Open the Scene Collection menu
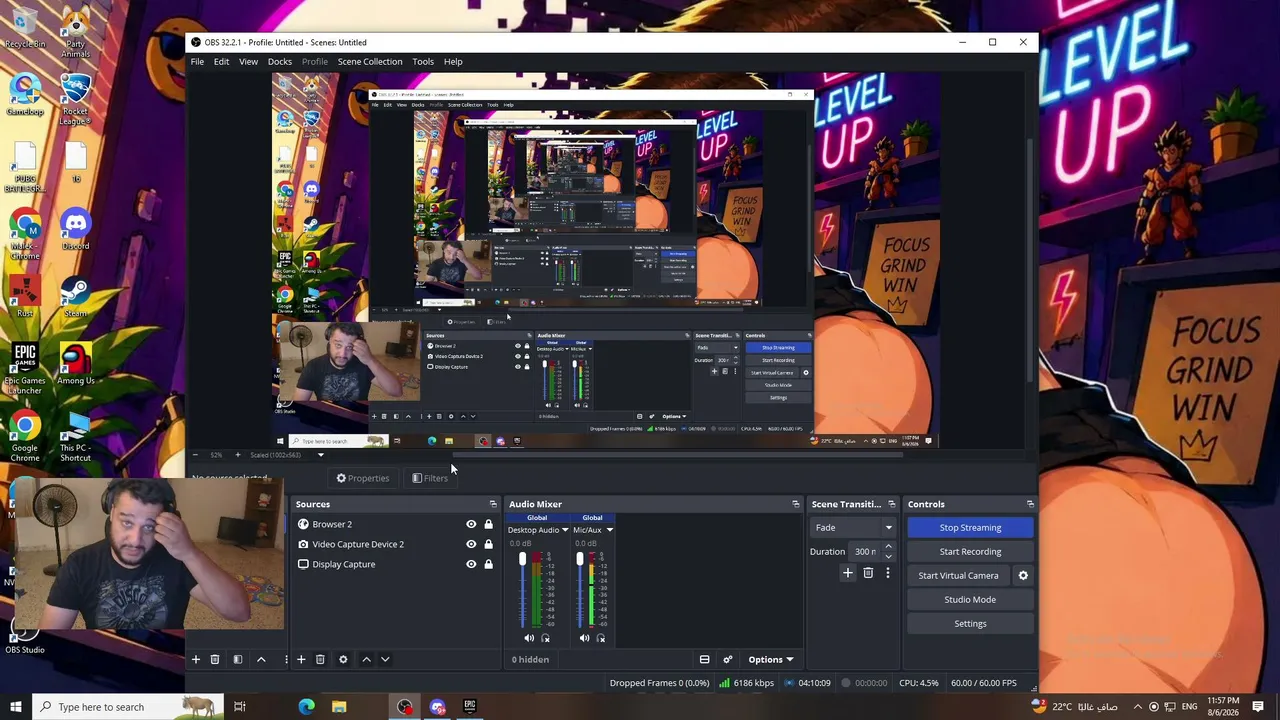The image size is (1280, 720). pyautogui.click(x=370, y=62)
